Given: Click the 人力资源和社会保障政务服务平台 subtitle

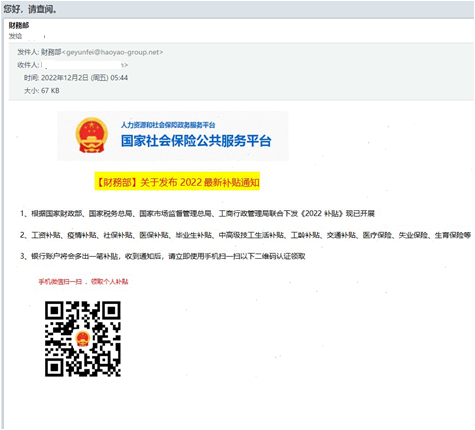Looking at the screenshot, I should tap(168, 125).
